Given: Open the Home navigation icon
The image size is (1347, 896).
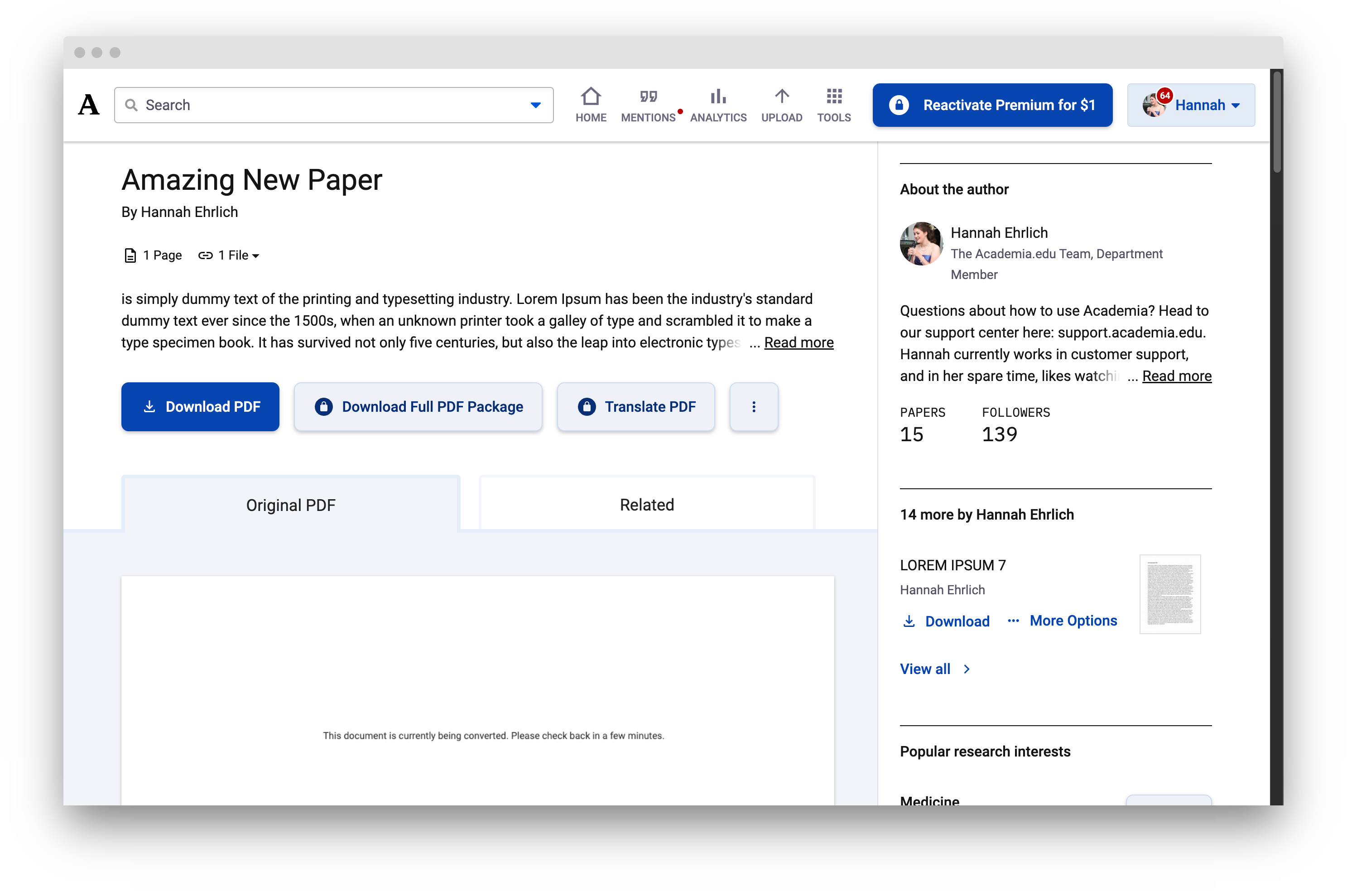Looking at the screenshot, I should pyautogui.click(x=591, y=96).
